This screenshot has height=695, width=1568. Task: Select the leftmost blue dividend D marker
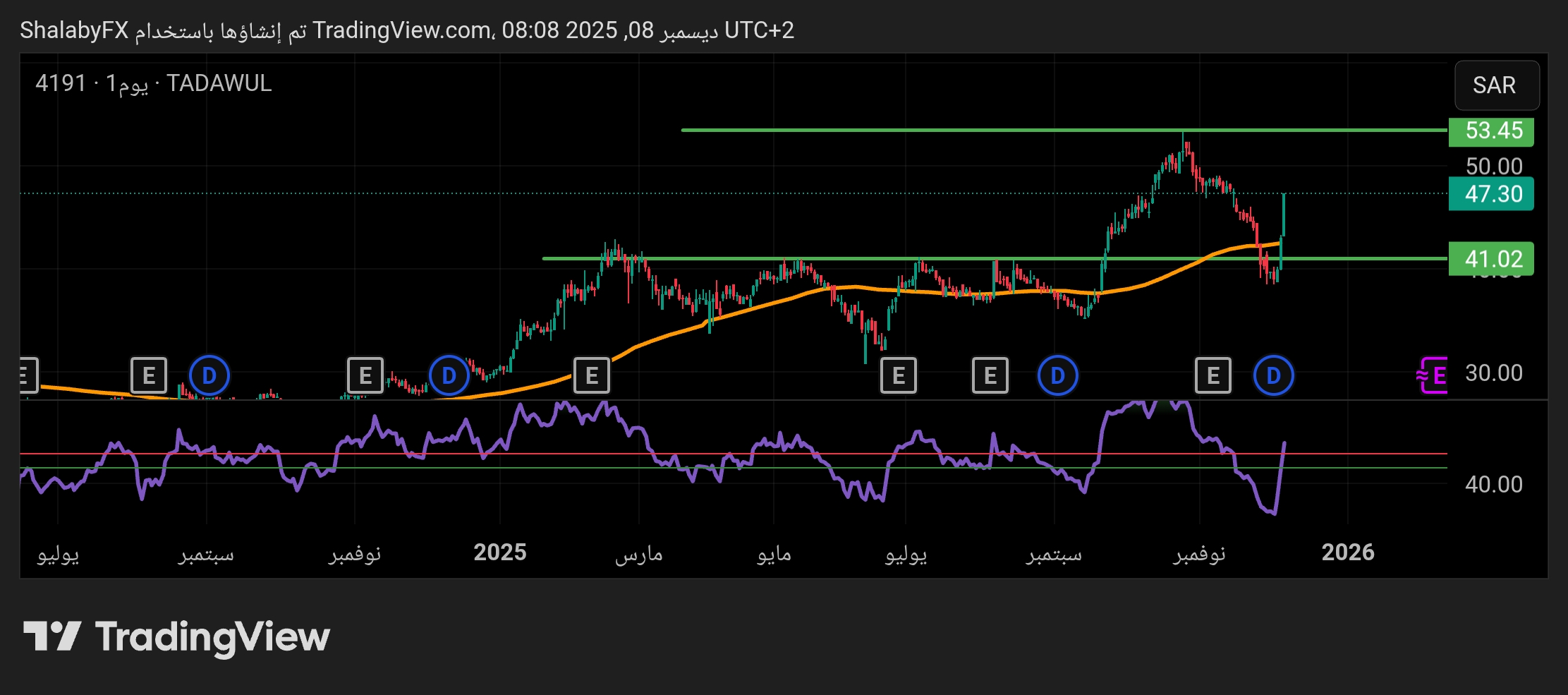tap(209, 375)
